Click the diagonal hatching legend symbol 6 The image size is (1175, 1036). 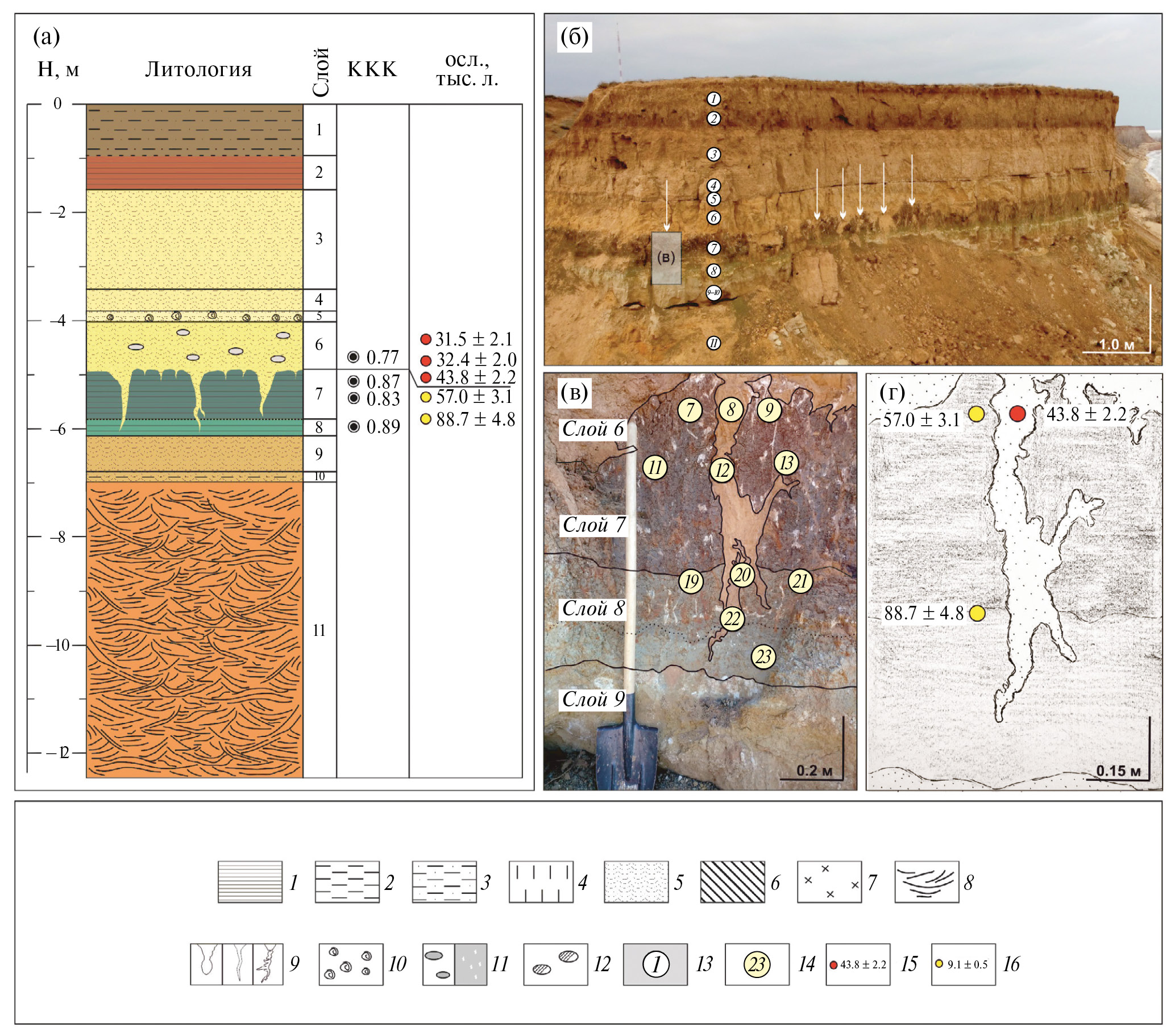pos(732,881)
